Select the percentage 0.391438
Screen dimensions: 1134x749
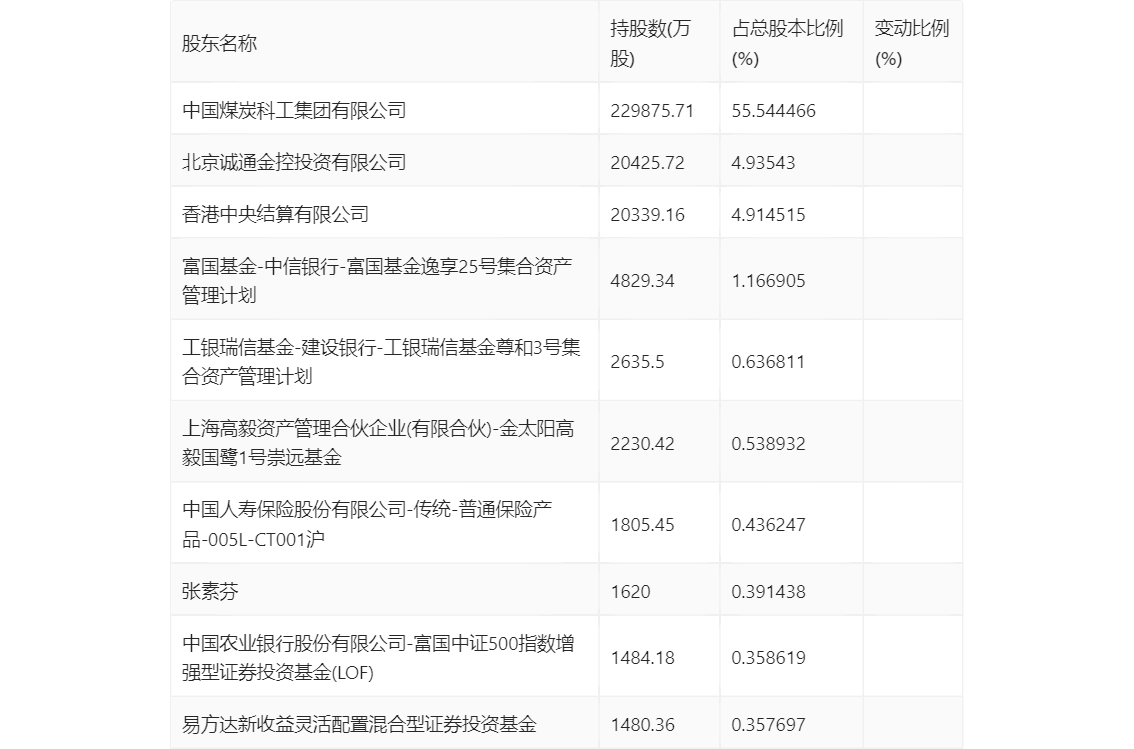pyautogui.click(x=768, y=591)
